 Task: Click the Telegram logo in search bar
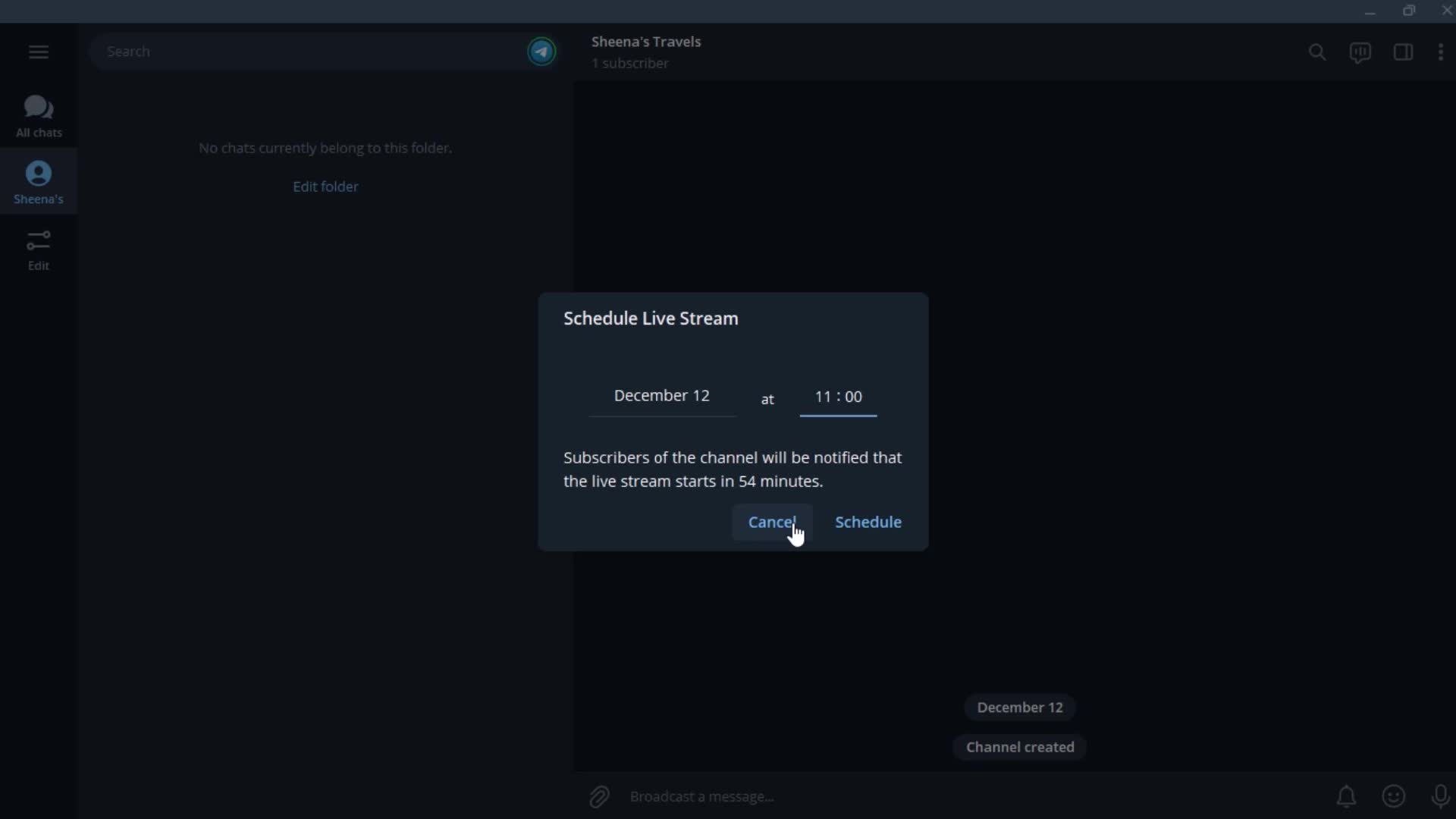pos(541,52)
